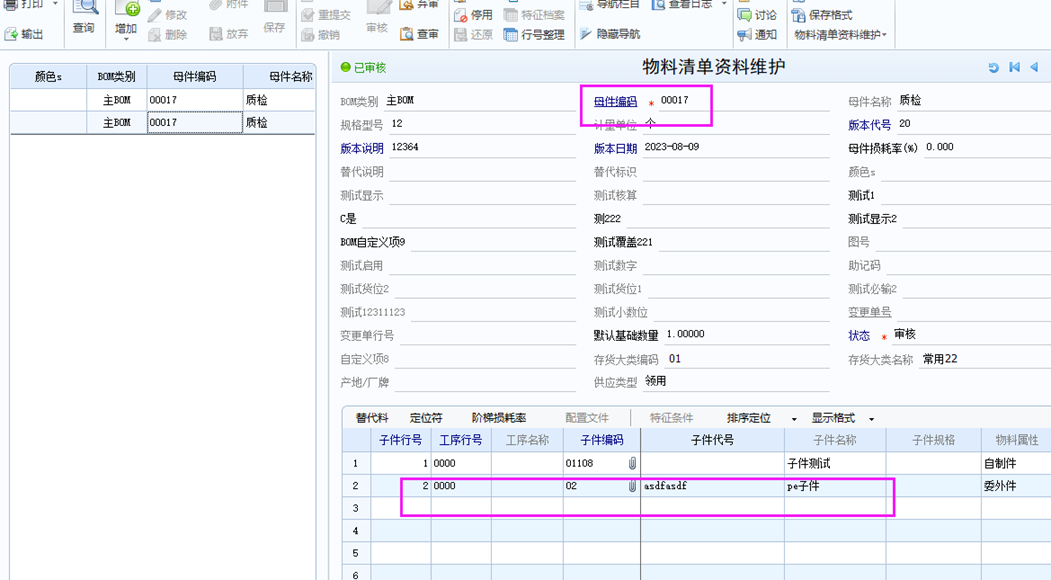Go to previous record arrow icon

click(x=1034, y=67)
